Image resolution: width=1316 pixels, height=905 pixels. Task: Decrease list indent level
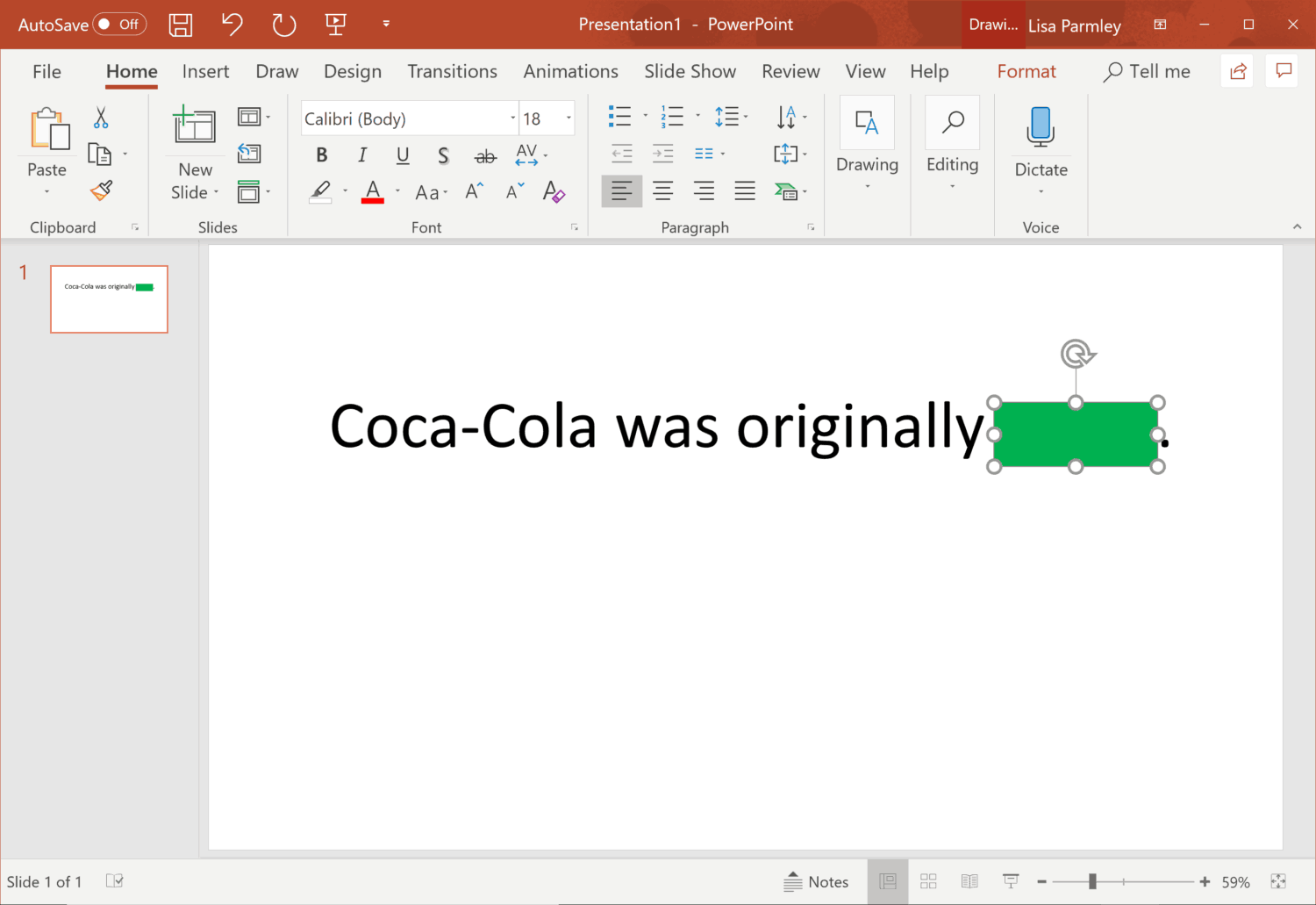click(x=621, y=154)
